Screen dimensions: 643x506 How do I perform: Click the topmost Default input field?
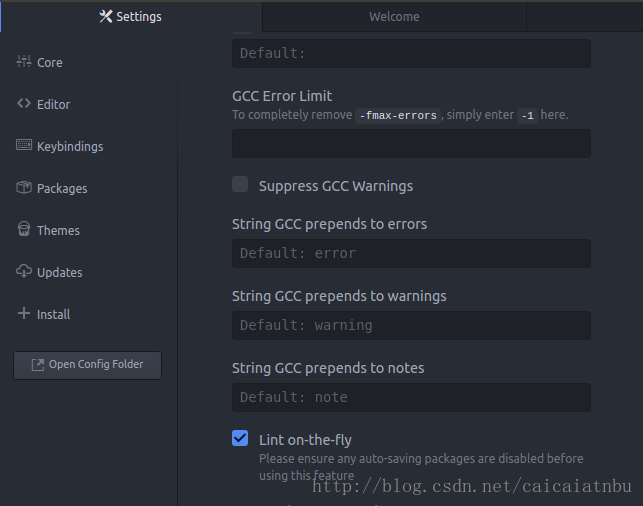(411, 53)
